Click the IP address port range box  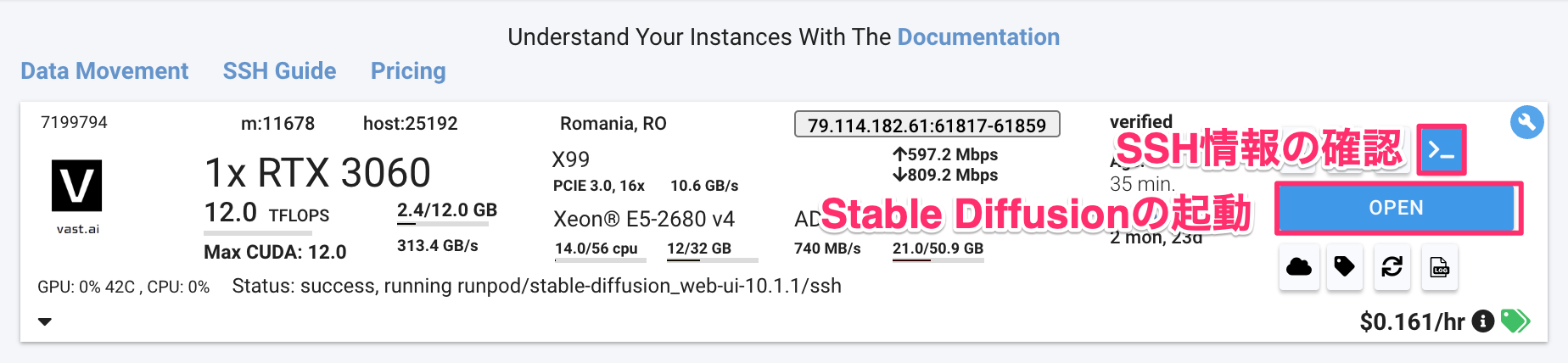(x=927, y=125)
